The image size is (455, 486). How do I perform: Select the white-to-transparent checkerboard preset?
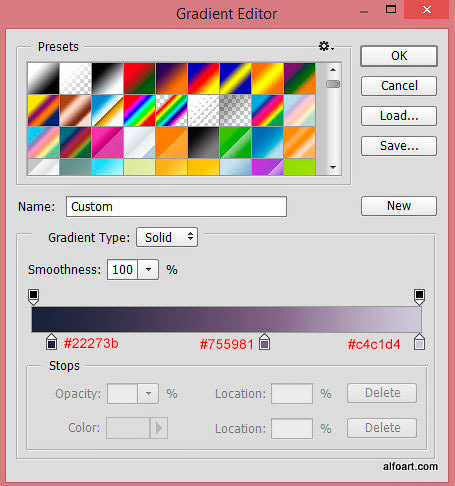tap(75, 78)
